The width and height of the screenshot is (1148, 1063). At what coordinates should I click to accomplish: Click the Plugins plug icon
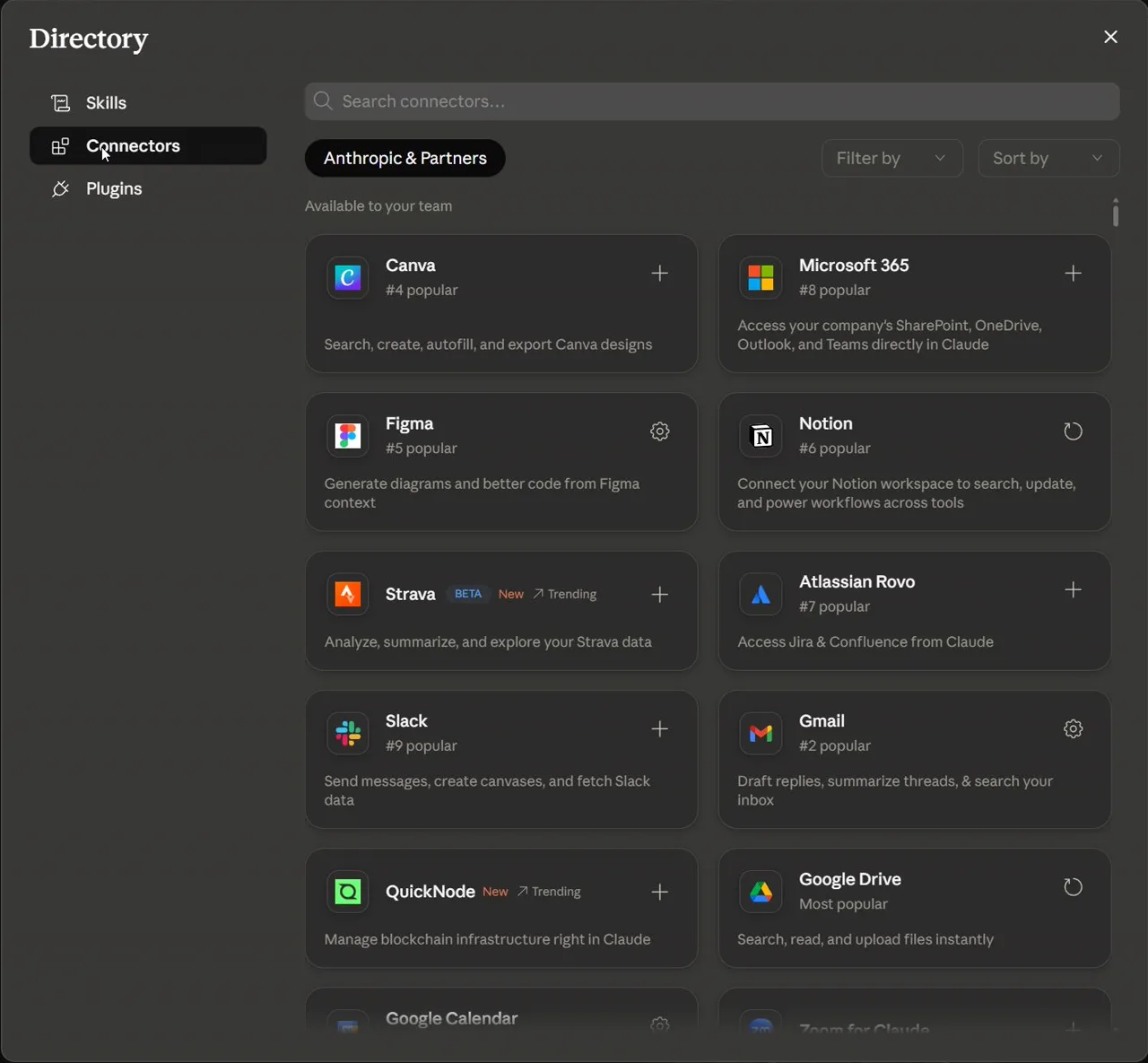click(60, 188)
